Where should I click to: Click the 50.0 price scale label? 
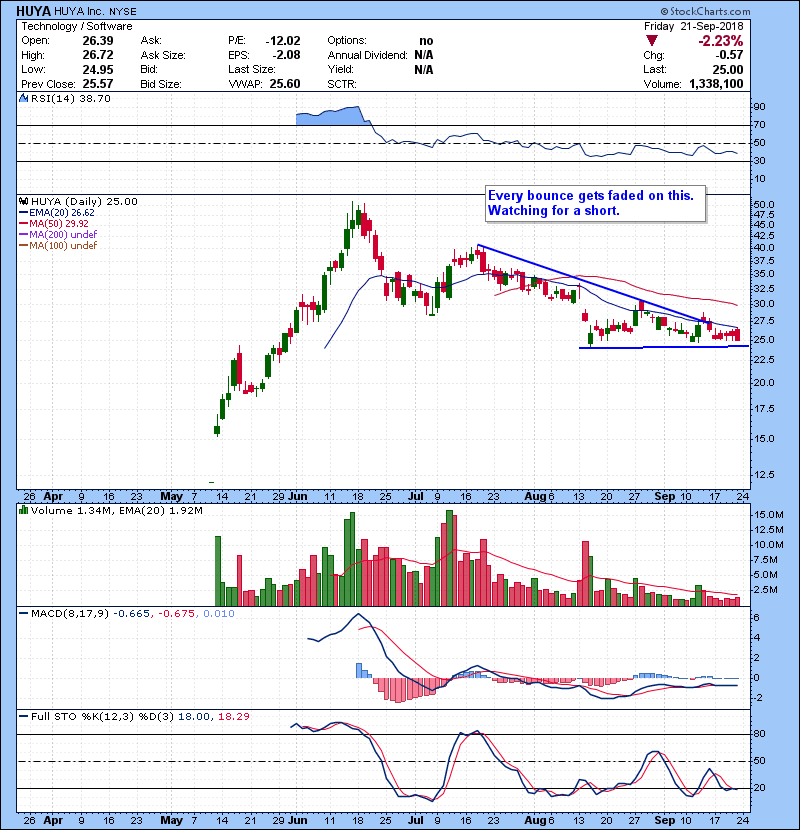click(x=763, y=204)
